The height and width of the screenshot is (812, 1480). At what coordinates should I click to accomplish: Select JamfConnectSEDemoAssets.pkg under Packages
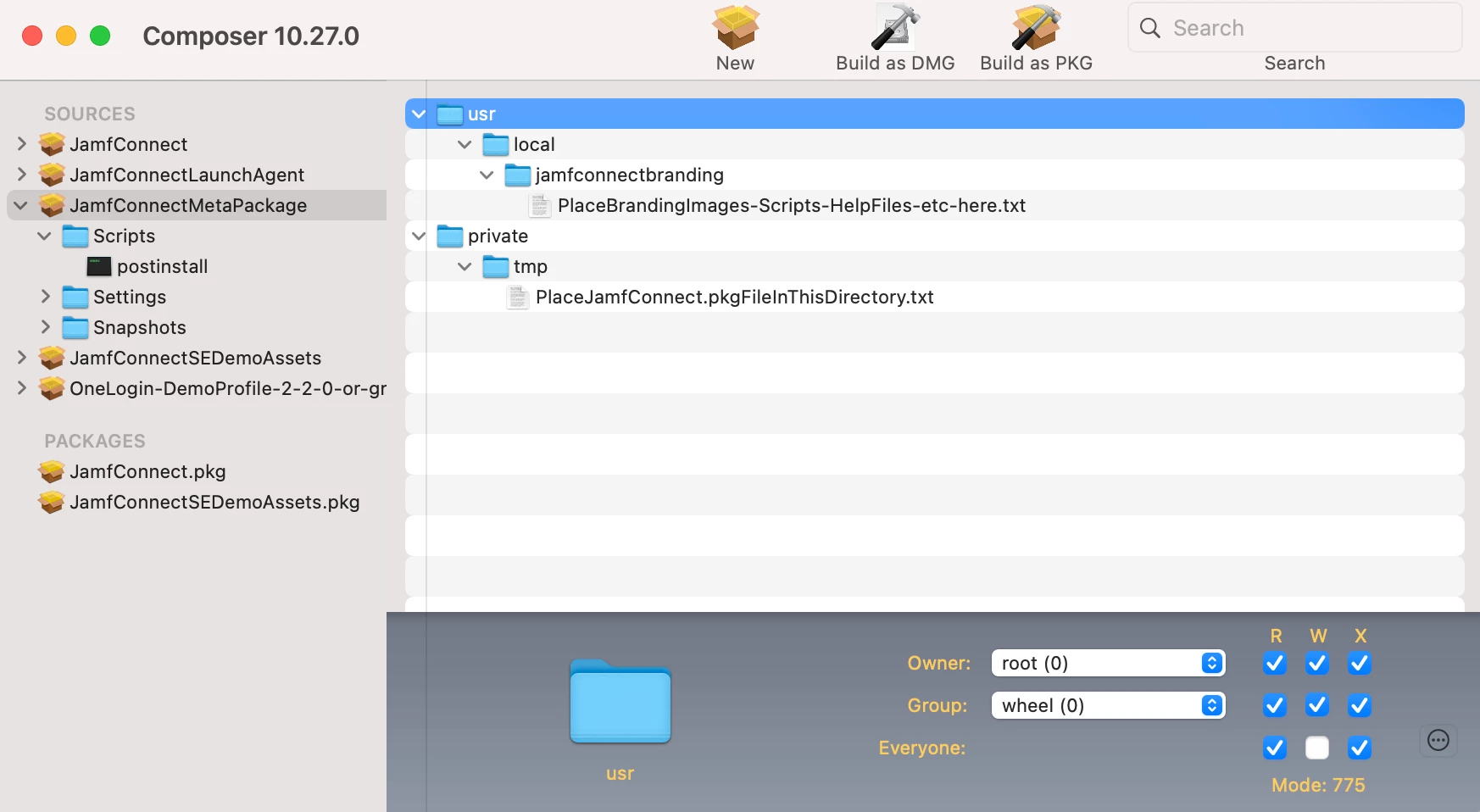coord(214,502)
